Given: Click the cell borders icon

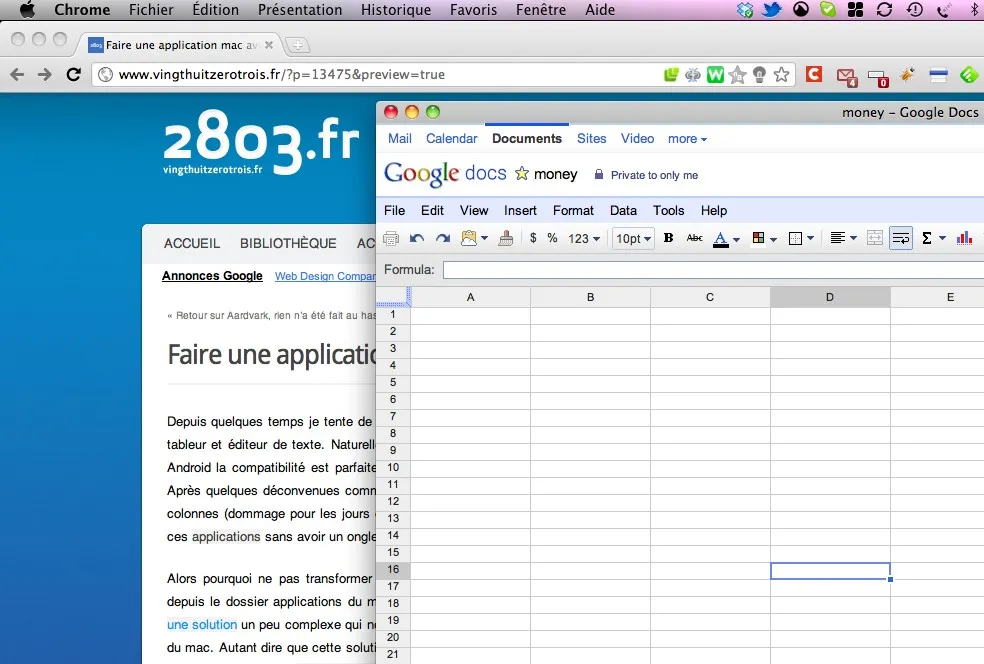Looking at the screenshot, I should tap(795, 238).
